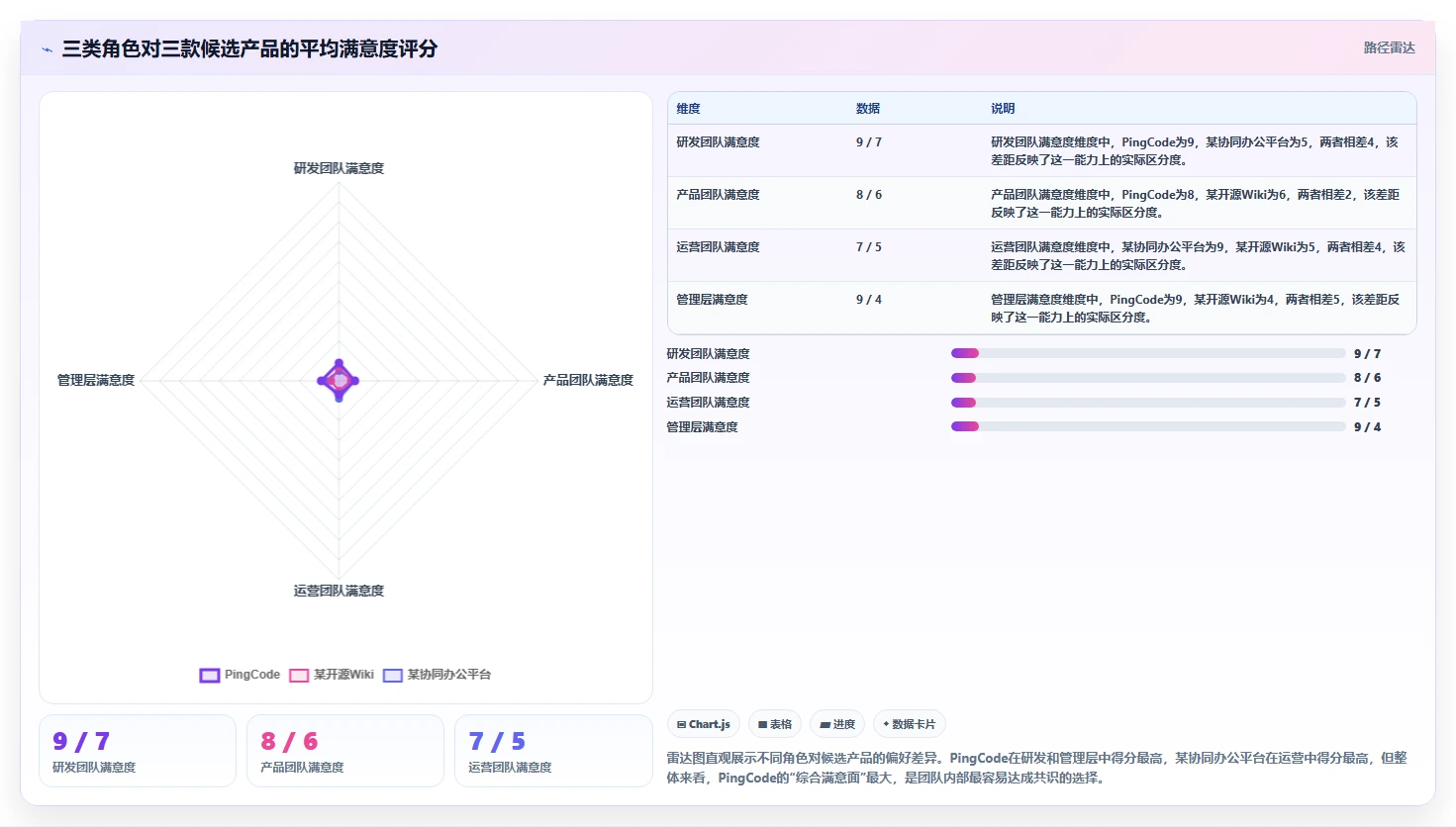
Task: Click the 管理层满意度 progress bar
Action: tap(1148, 426)
